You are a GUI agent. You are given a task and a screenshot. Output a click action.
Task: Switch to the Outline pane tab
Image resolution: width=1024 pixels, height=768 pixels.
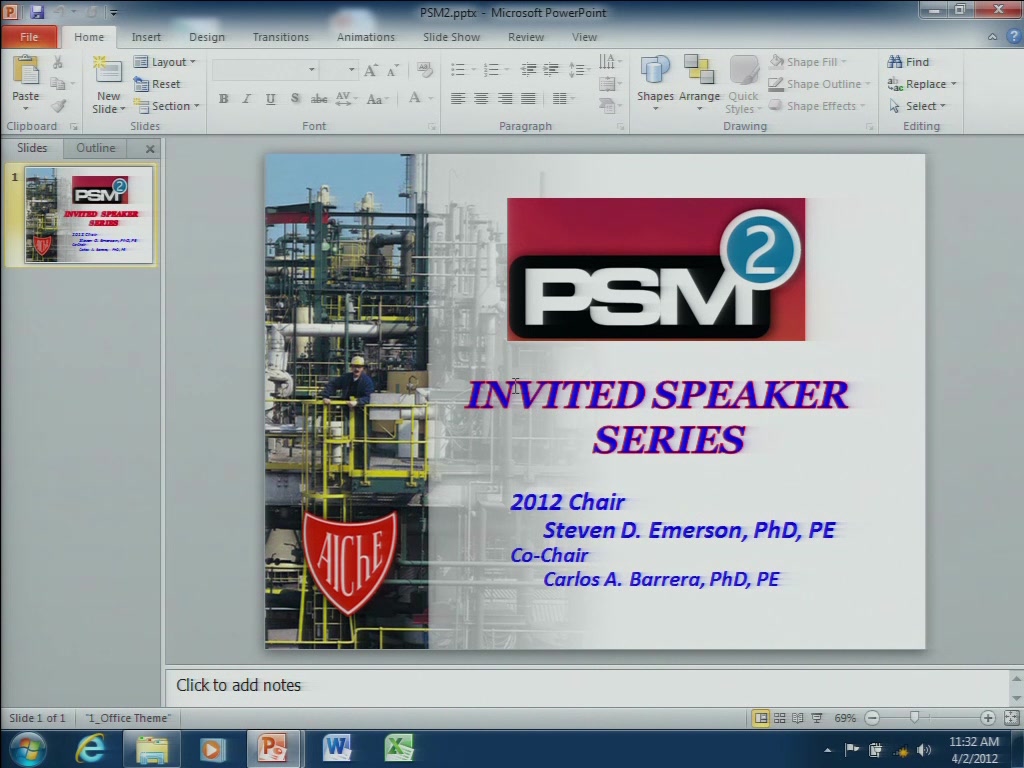[x=95, y=148]
